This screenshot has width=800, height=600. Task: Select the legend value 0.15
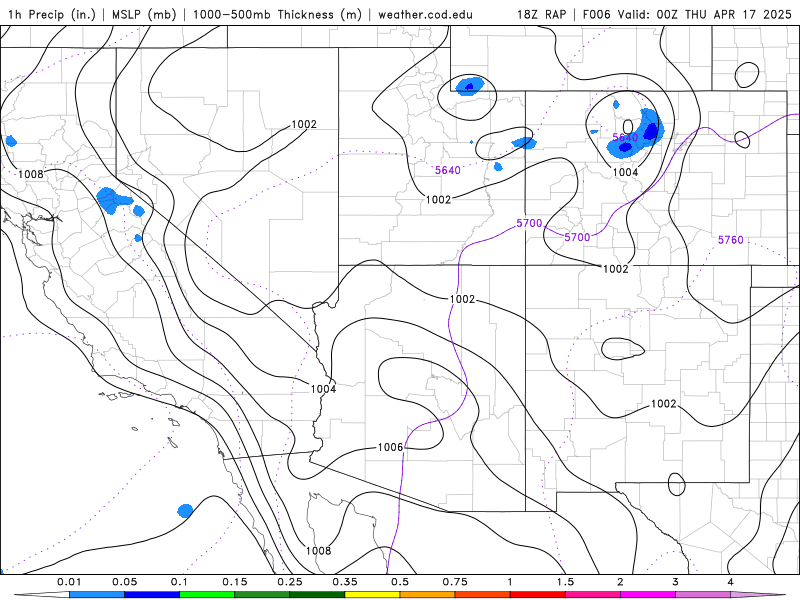(x=235, y=582)
